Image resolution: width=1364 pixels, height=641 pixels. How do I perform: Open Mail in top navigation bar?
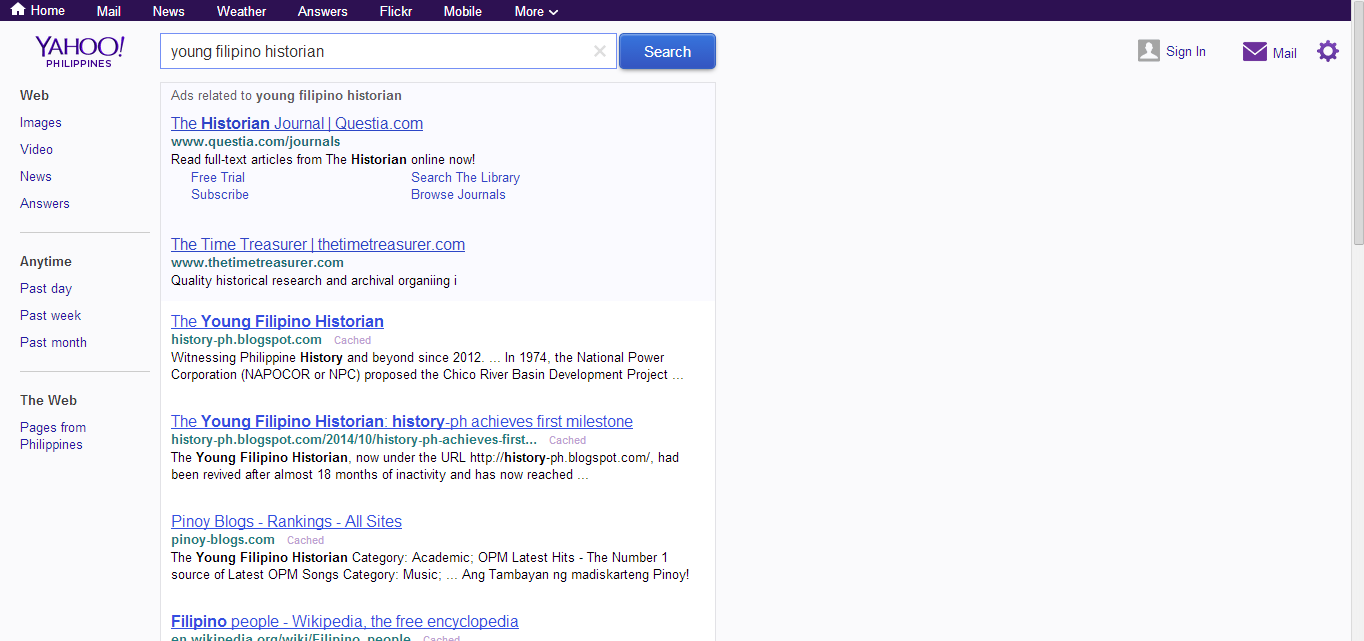pos(109,11)
